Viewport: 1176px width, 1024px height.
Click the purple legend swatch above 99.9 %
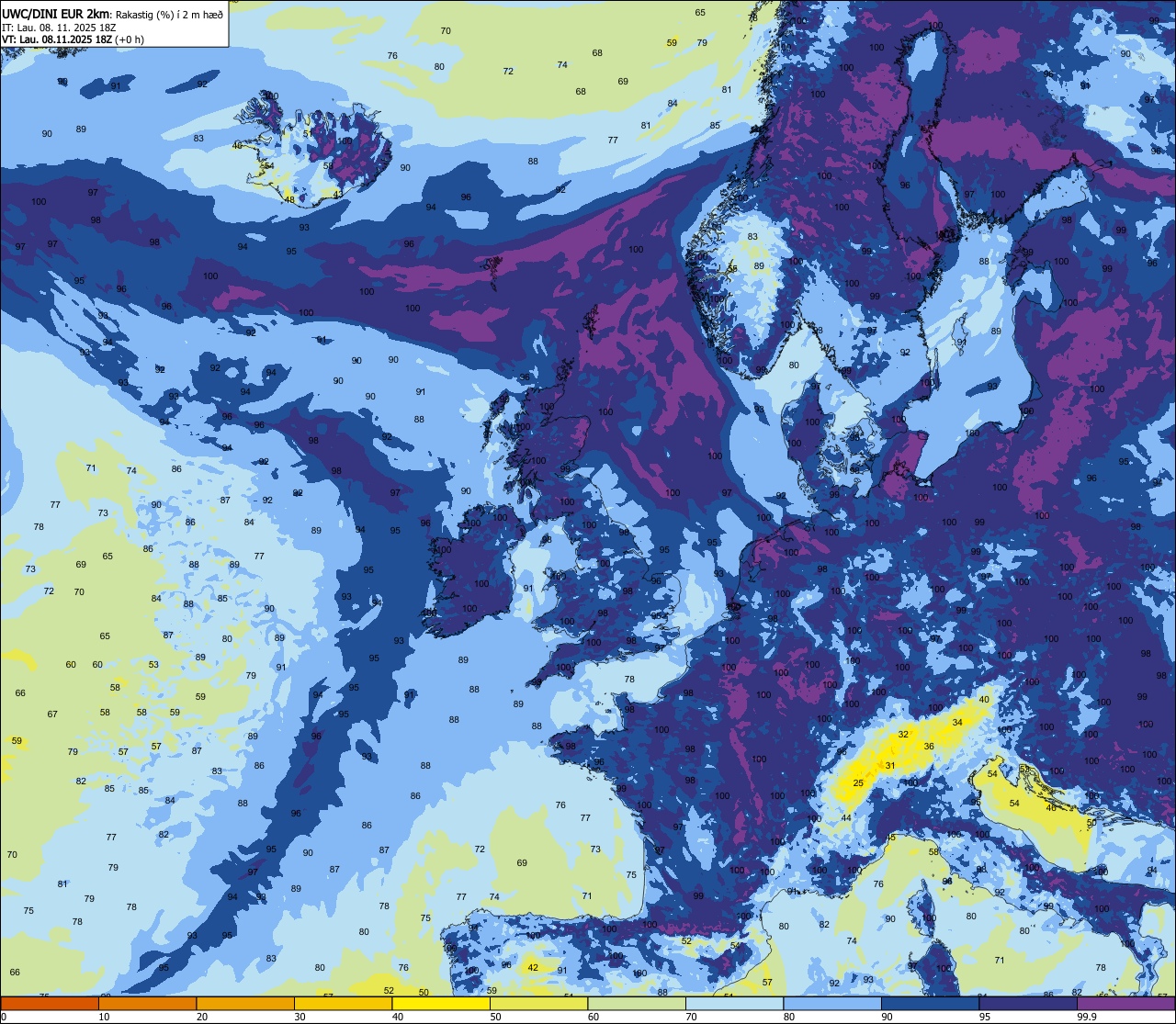click(1125, 1003)
